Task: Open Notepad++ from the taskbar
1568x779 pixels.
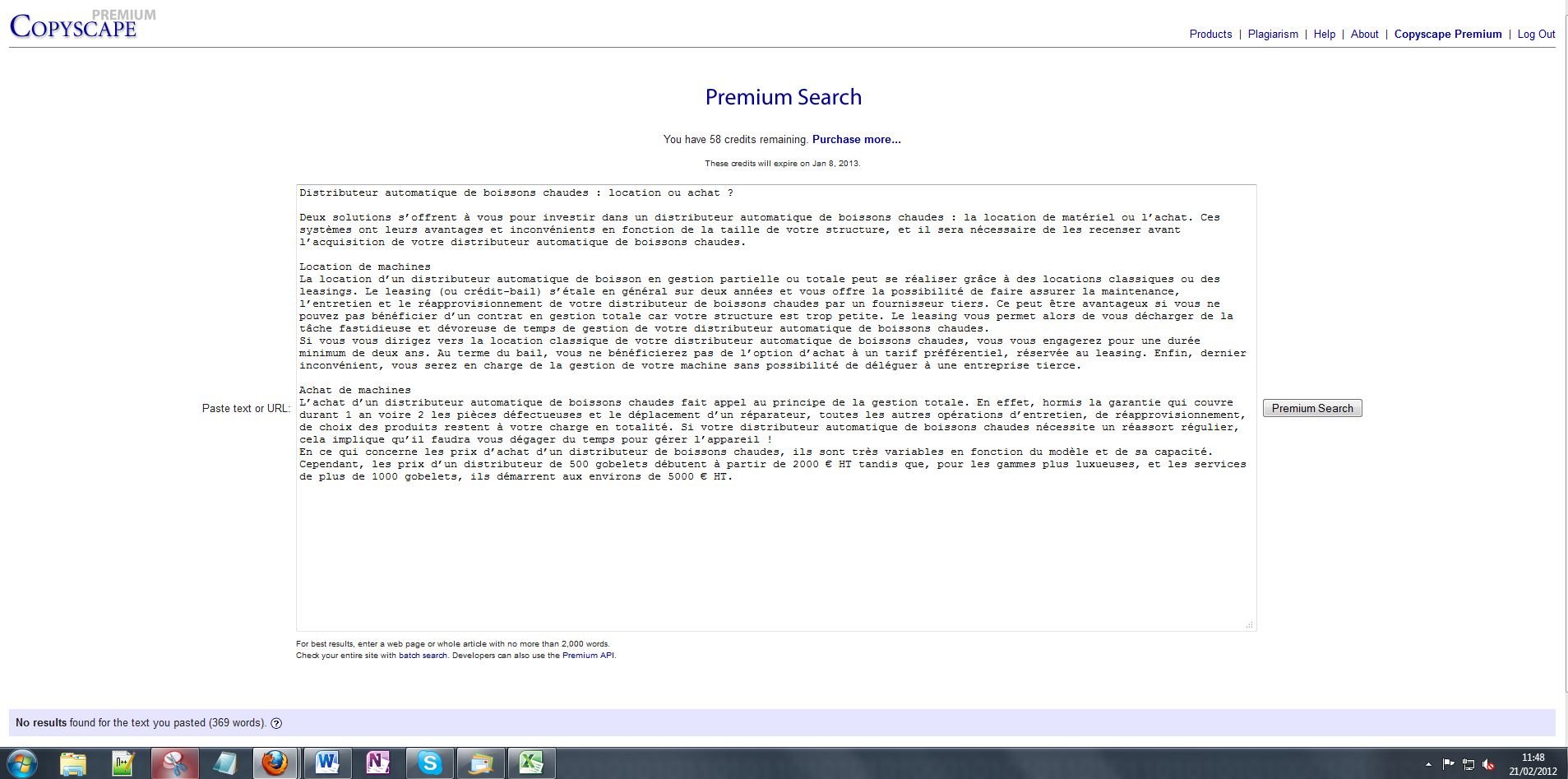Action: tap(123, 763)
